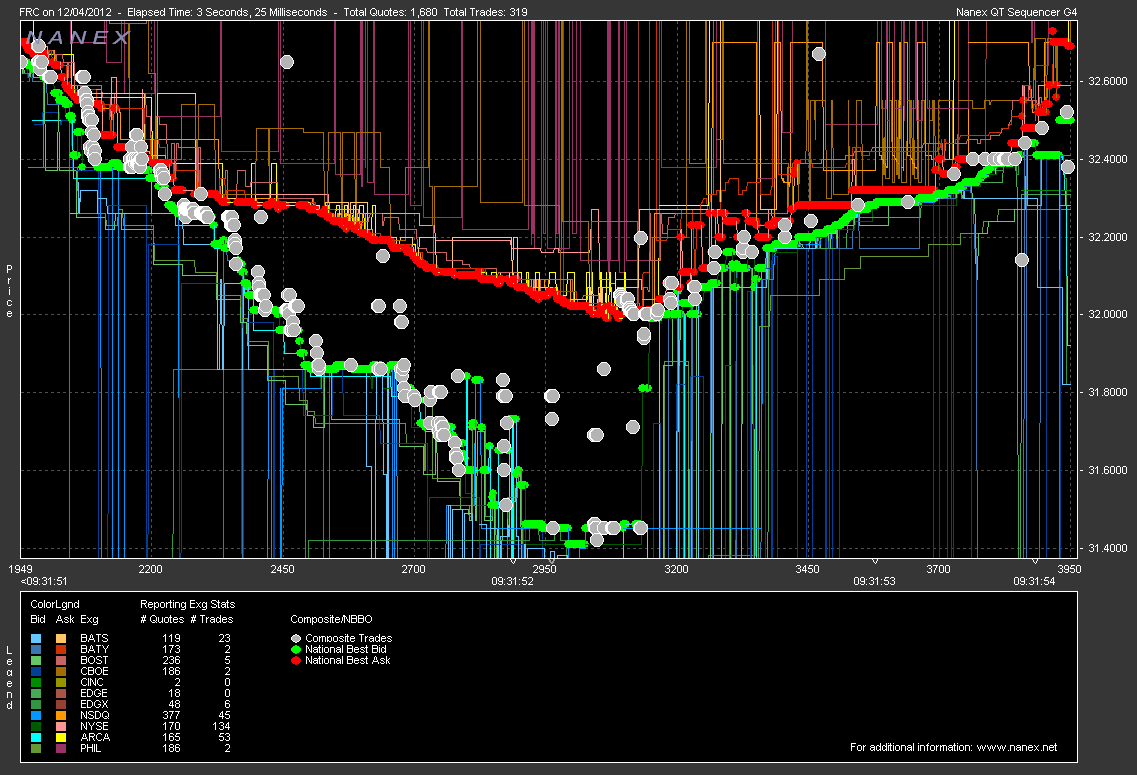The height and width of the screenshot is (775, 1137).
Task: Click the NYSE ask pink swatch
Action: (x=62, y=726)
